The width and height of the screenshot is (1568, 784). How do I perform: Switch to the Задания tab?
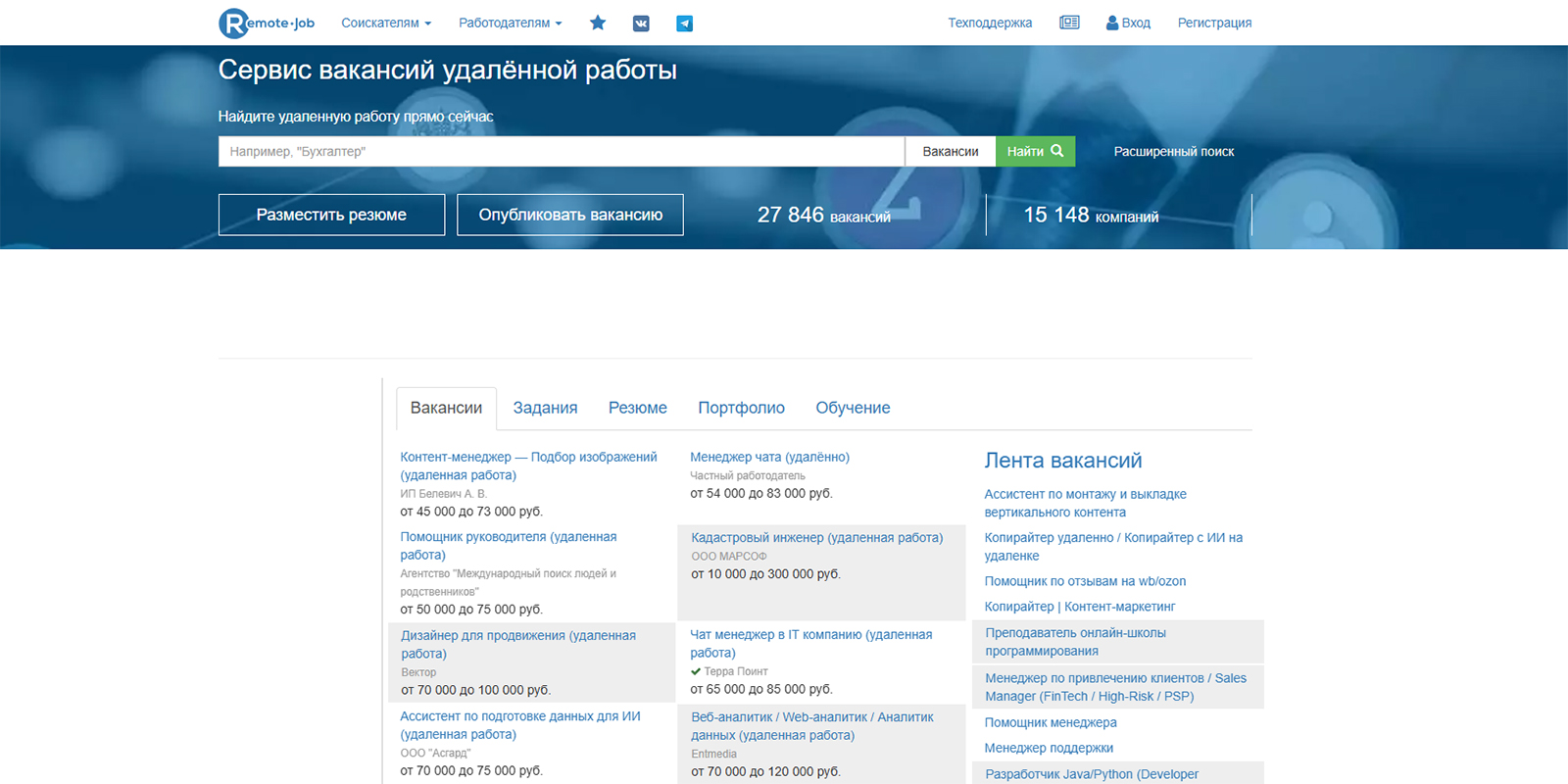click(x=545, y=408)
